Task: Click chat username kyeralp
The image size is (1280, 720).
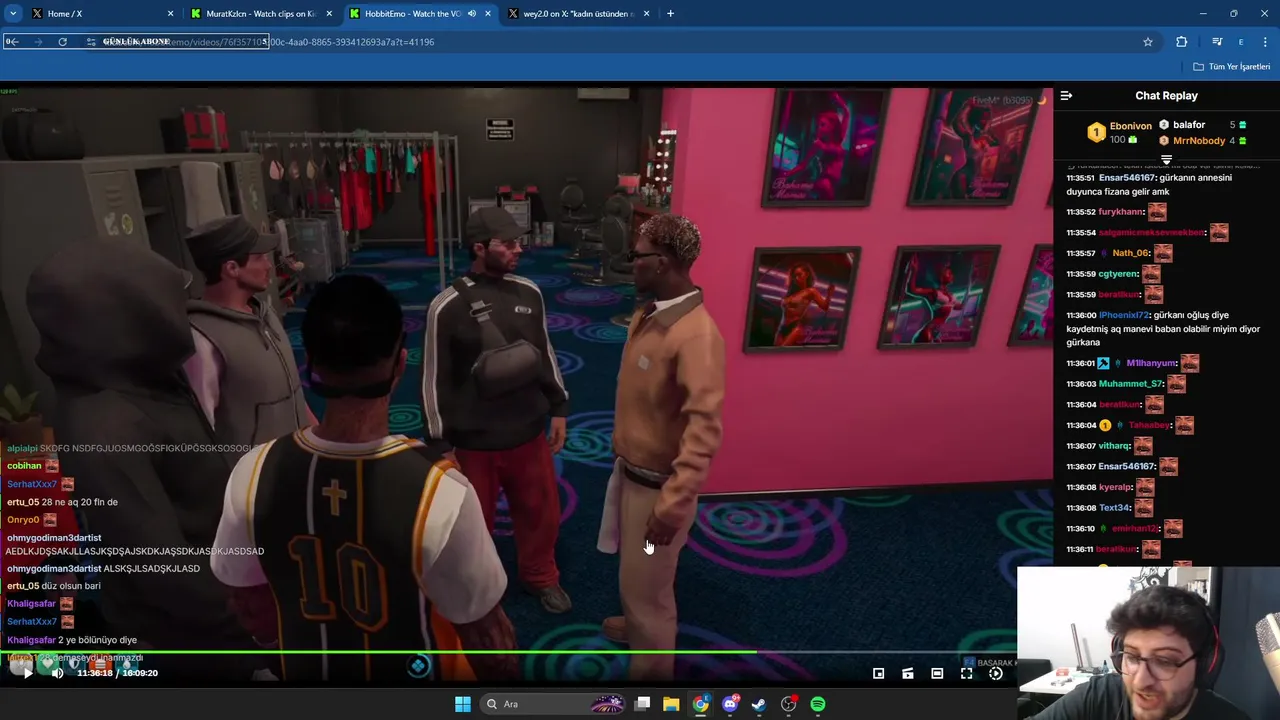Action: (x=1115, y=487)
